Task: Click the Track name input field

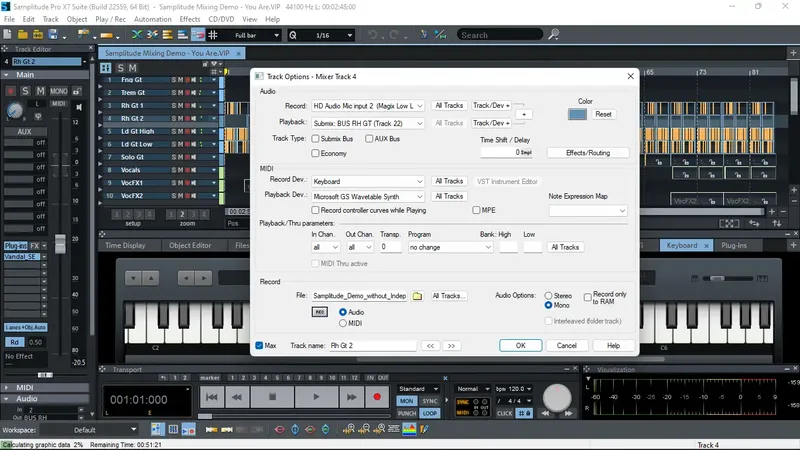Action: click(x=371, y=345)
